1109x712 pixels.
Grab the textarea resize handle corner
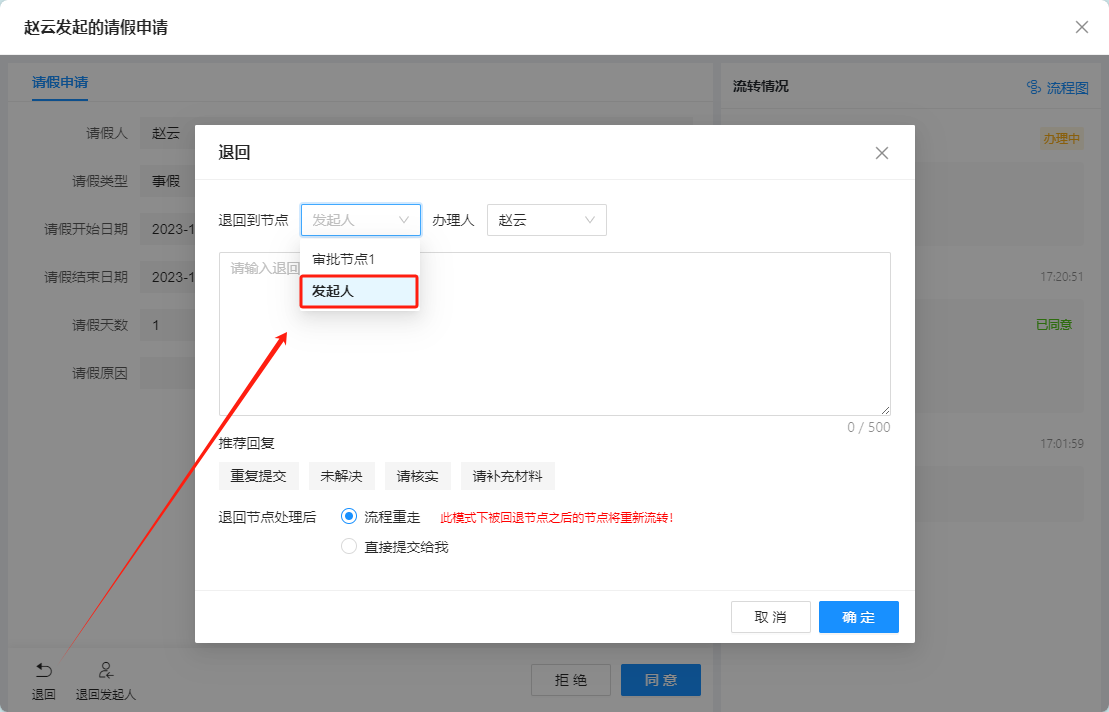[x=885, y=410]
